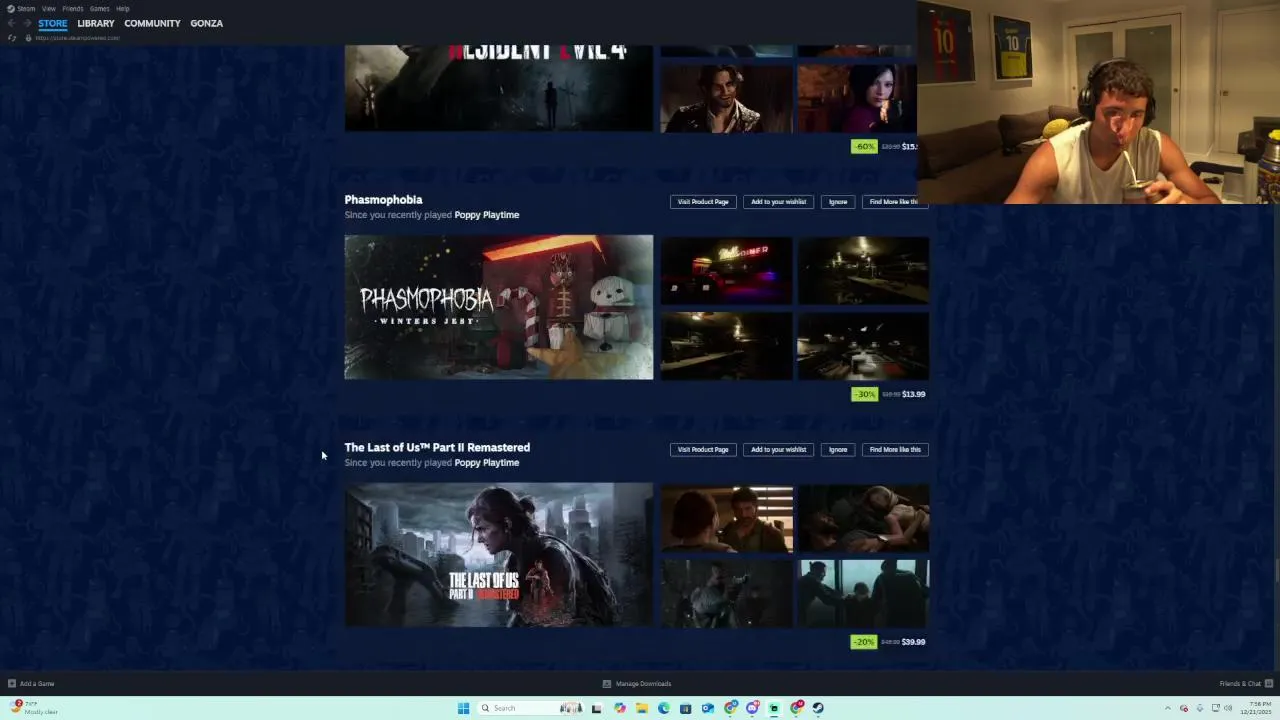The image size is (1280, 720).
Task: Open the Steam menu
Action: pyautogui.click(x=26, y=8)
